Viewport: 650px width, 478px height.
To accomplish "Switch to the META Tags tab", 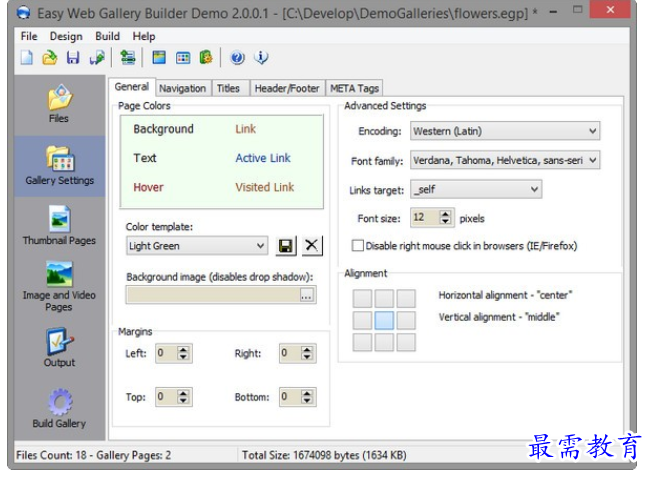I will pos(354,88).
